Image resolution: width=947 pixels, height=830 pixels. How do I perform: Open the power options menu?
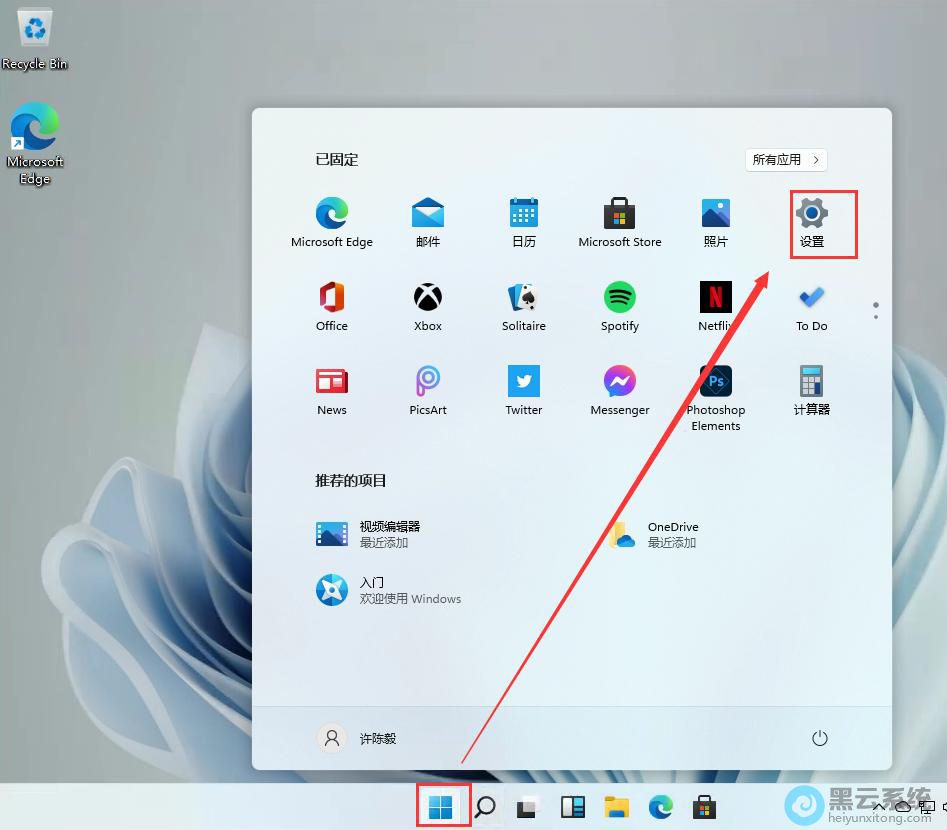click(x=819, y=738)
